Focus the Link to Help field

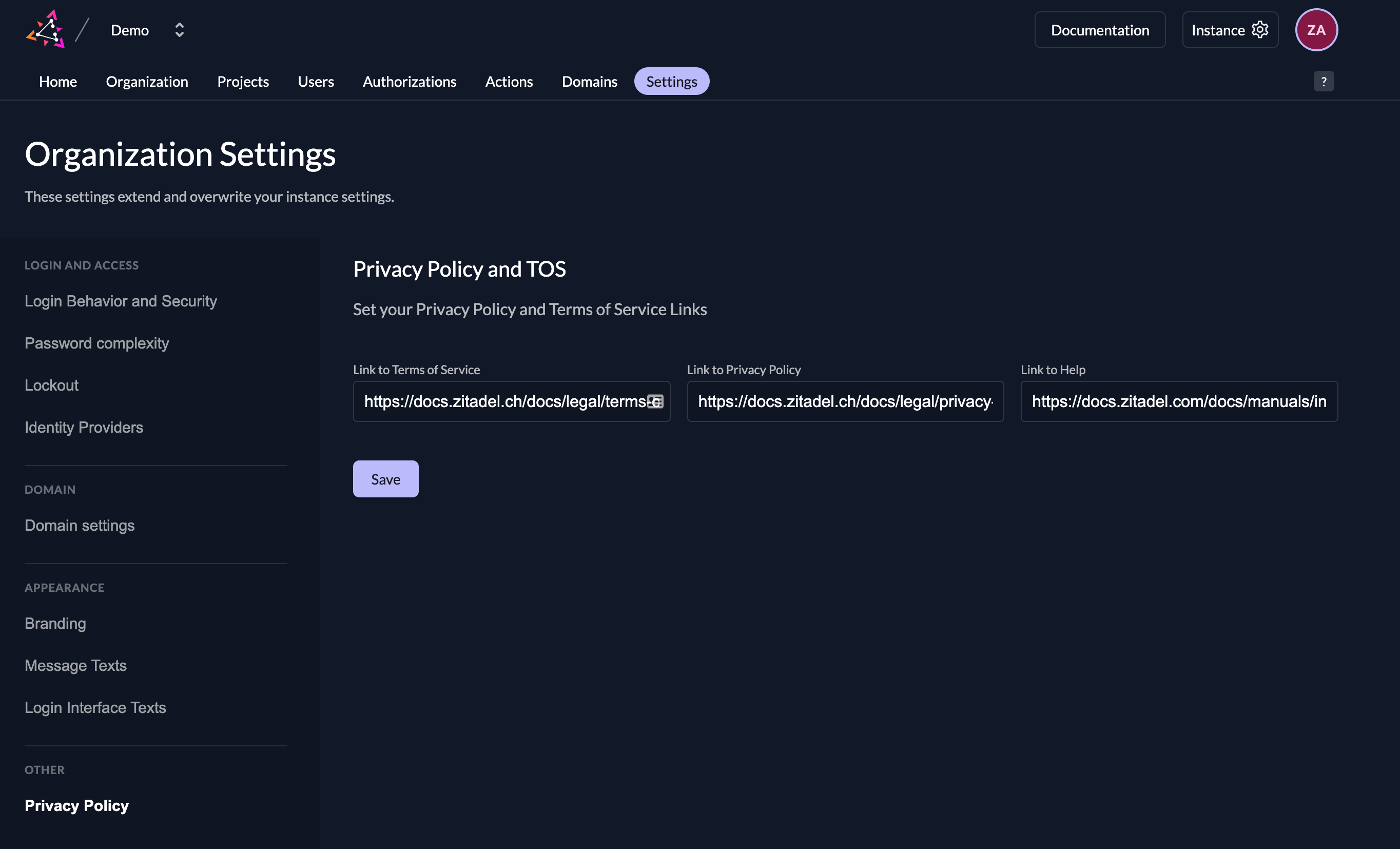point(1179,402)
